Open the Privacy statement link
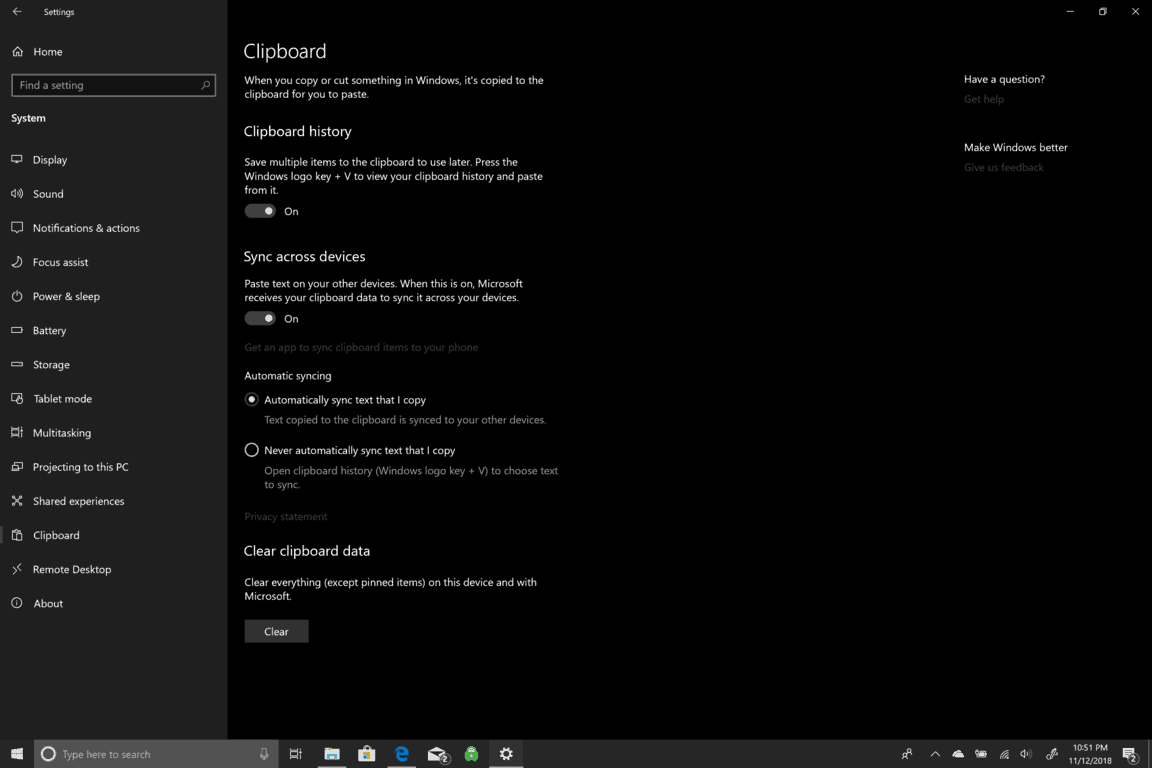Image resolution: width=1152 pixels, height=768 pixels. click(x=286, y=517)
